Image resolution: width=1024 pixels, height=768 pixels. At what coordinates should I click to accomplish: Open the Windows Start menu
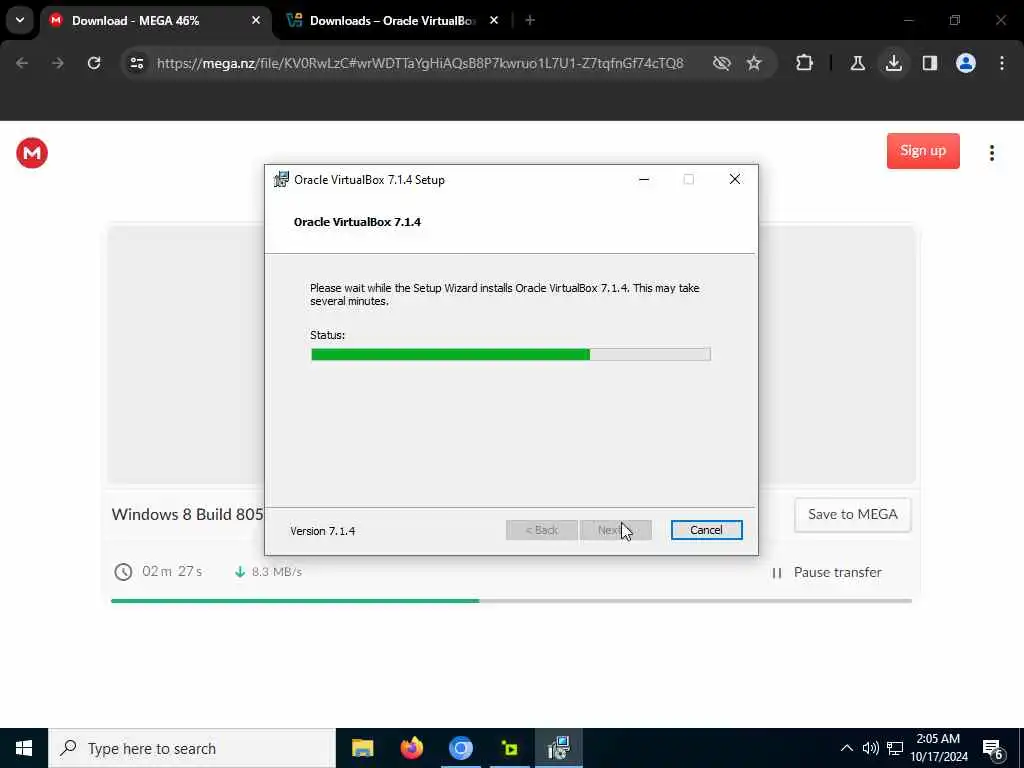coord(24,748)
